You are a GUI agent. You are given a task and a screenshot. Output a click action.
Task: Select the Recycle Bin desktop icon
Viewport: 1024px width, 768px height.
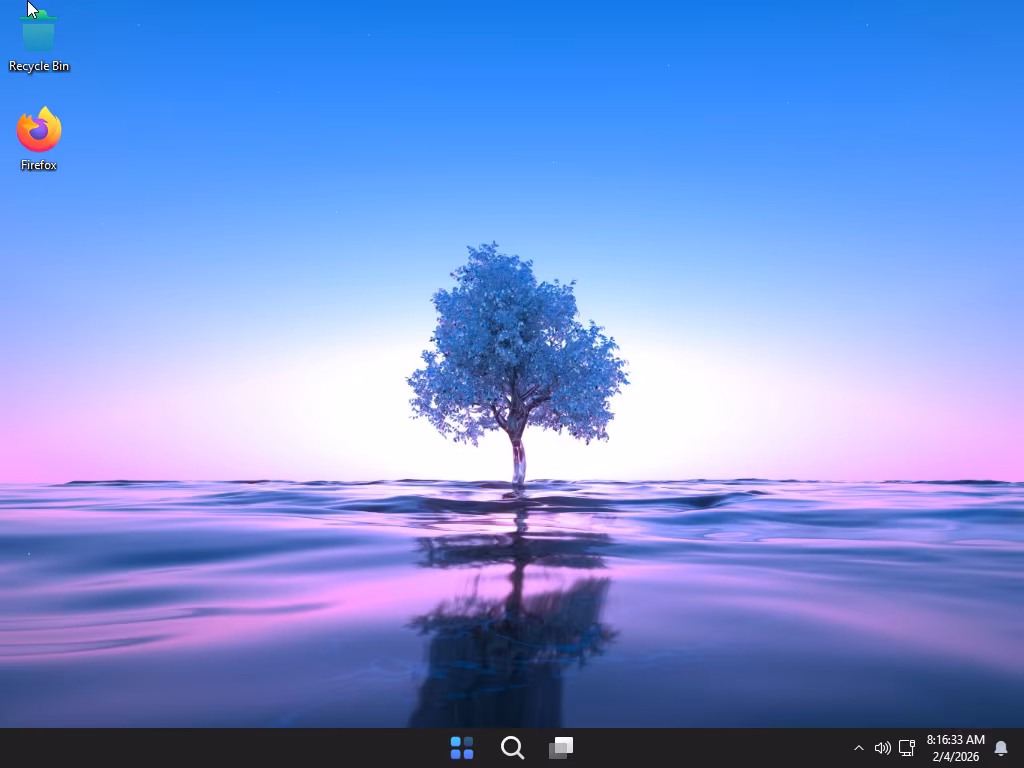pos(38,32)
